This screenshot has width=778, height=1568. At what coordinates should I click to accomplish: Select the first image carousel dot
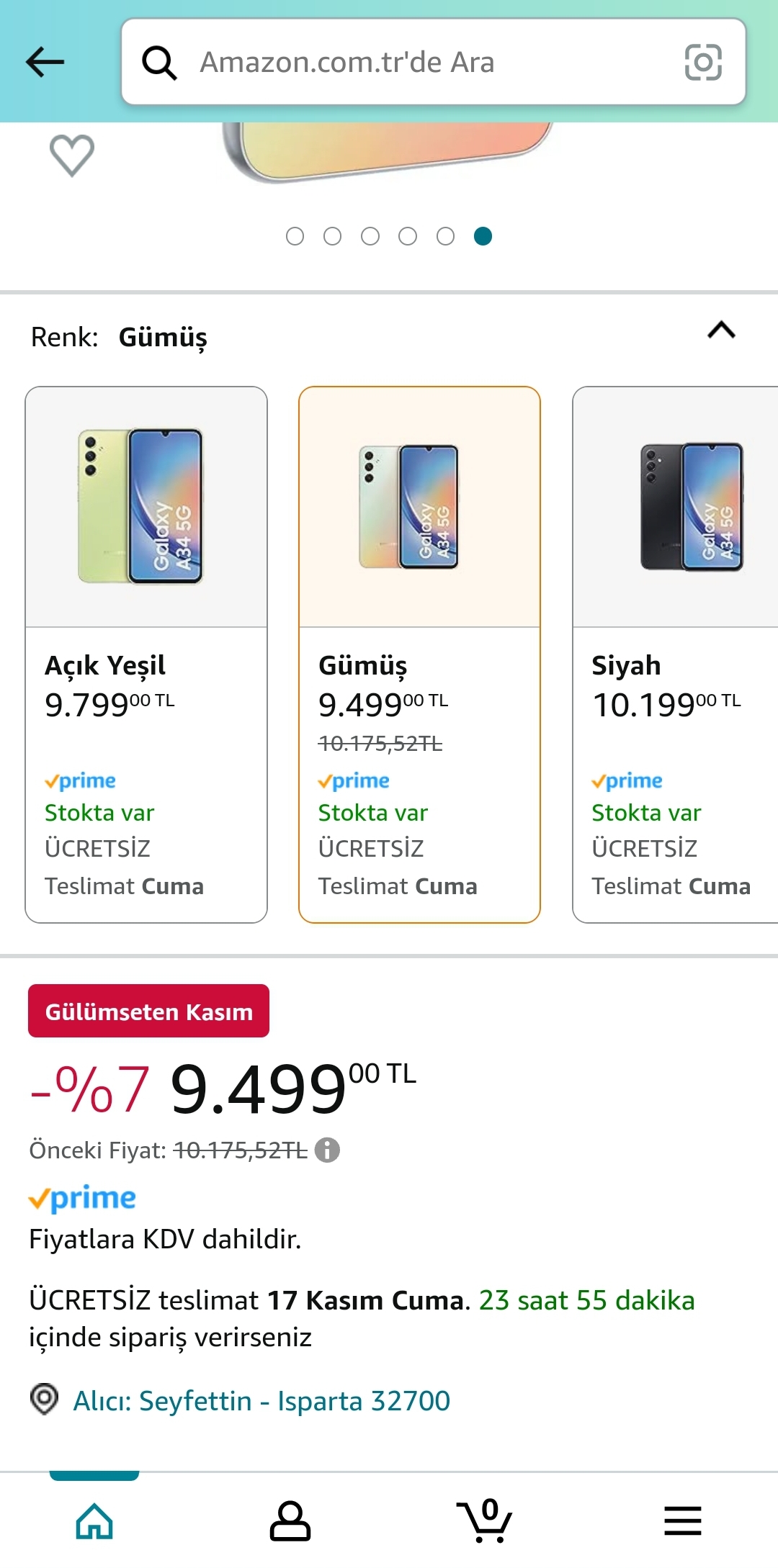tap(295, 236)
